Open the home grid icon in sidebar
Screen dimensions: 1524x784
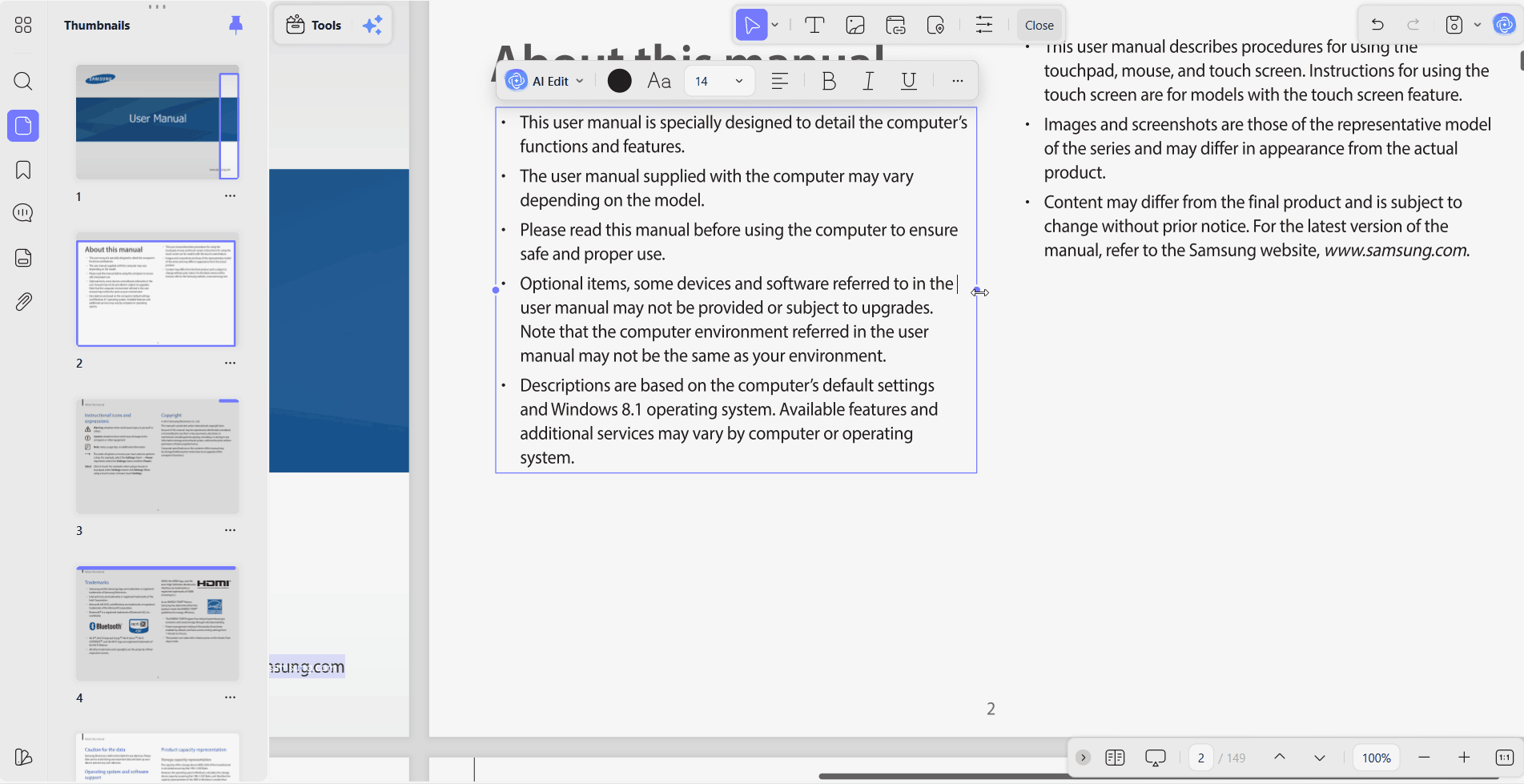click(x=23, y=26)
